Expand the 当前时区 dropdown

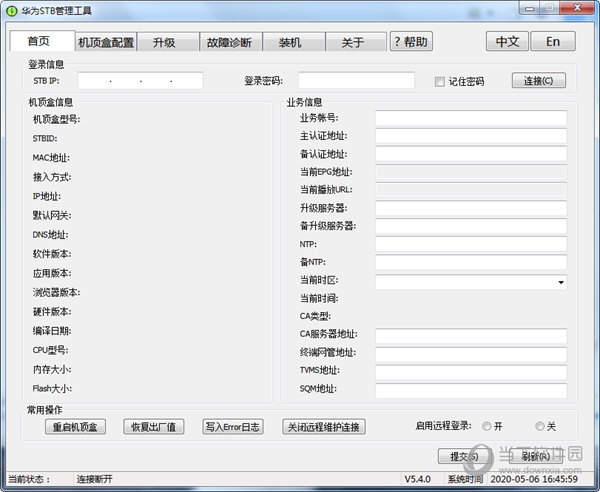tap(561, 283)
